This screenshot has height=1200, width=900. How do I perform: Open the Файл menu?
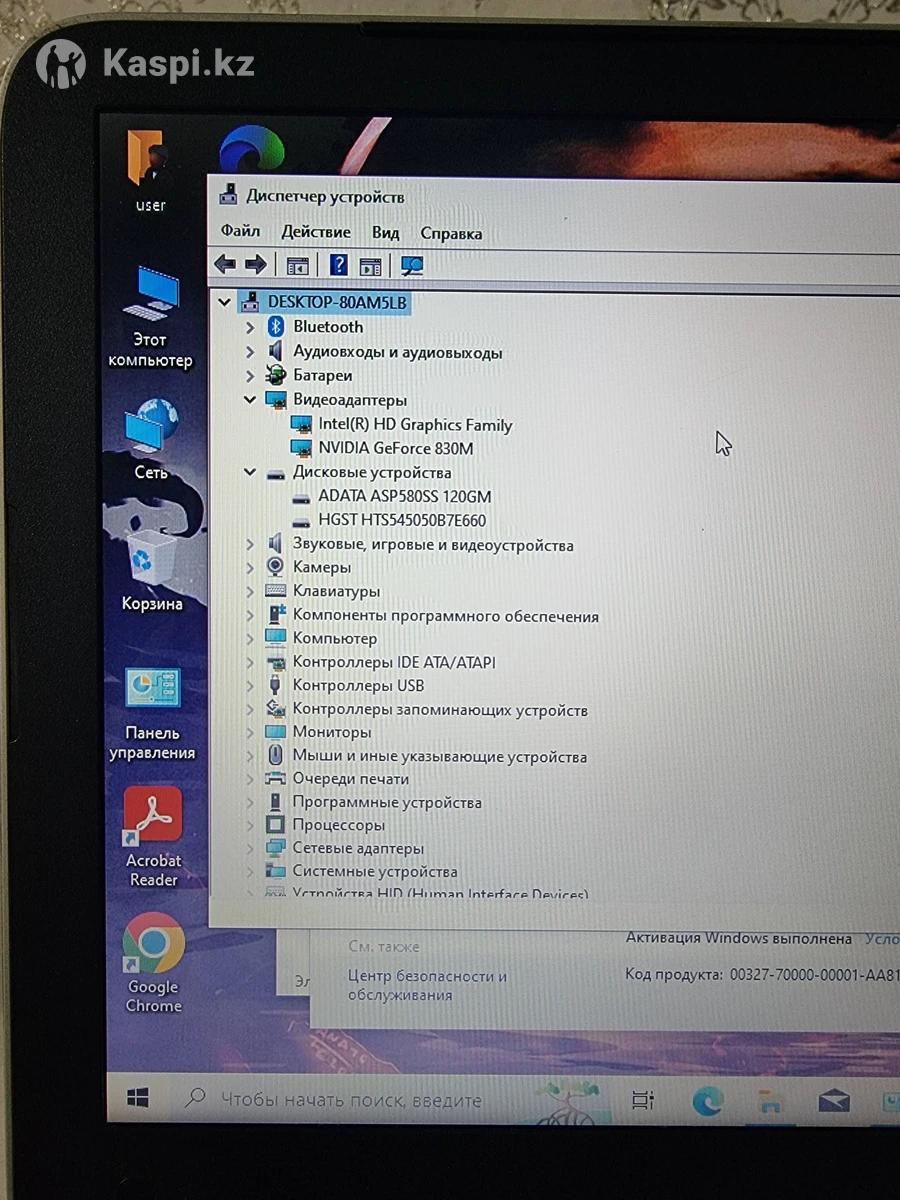[240, 231]
